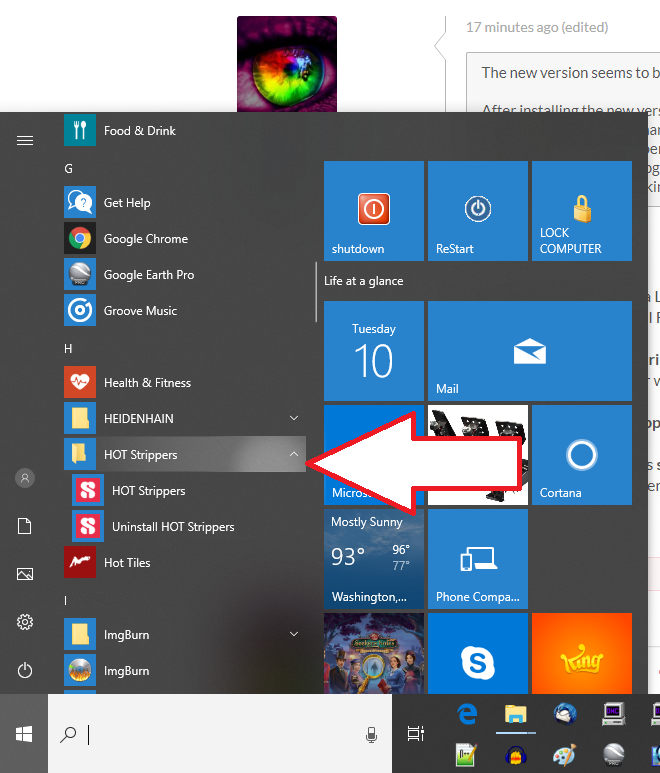The width and height of the screenshot is (660, 773).
Task: Open Documents from Start sidebar
Action: click(25, 526)
